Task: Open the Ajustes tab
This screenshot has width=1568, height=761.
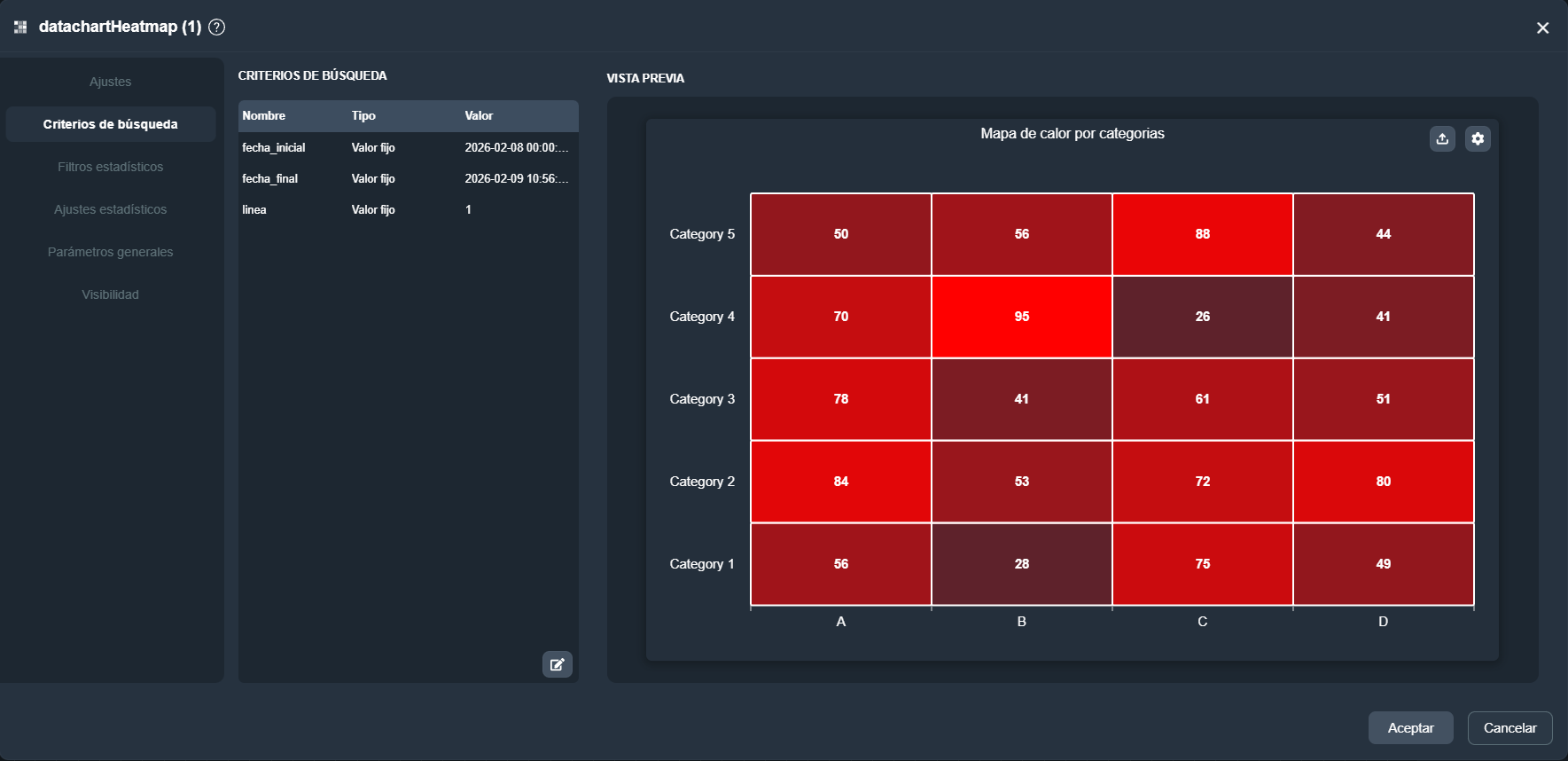Action: [x=111, y=82]
